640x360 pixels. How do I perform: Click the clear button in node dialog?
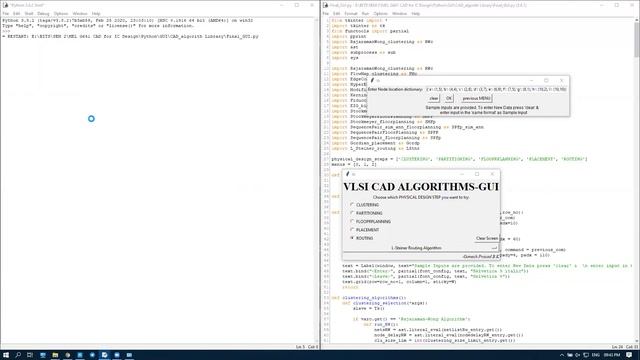pyautogui.click(x=433, y=98)
